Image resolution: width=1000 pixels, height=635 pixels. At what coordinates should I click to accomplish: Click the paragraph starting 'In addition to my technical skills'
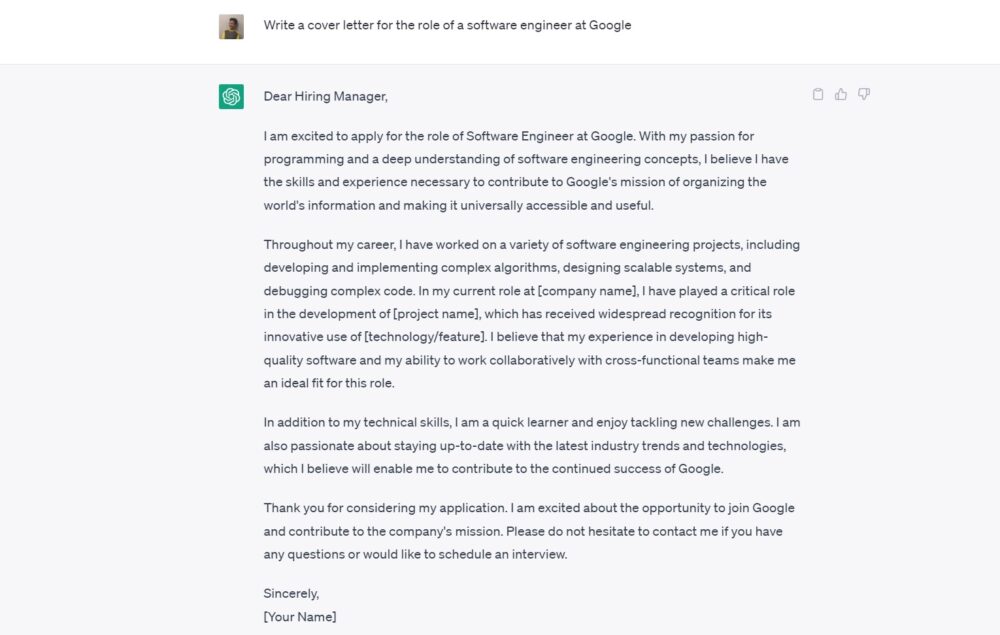tap(530, 445)
